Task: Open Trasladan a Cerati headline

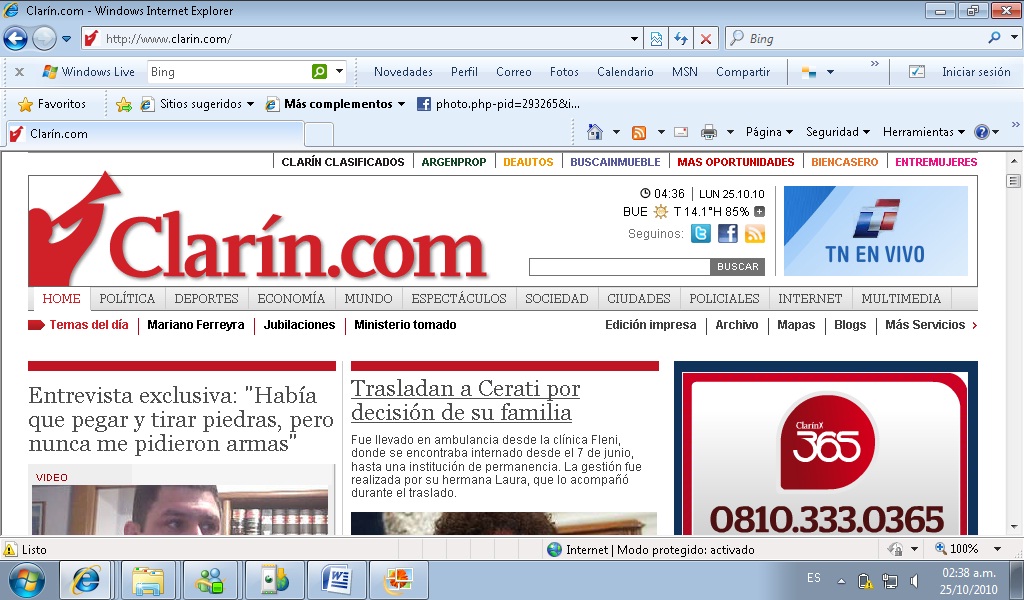Action: click(465, 400)
